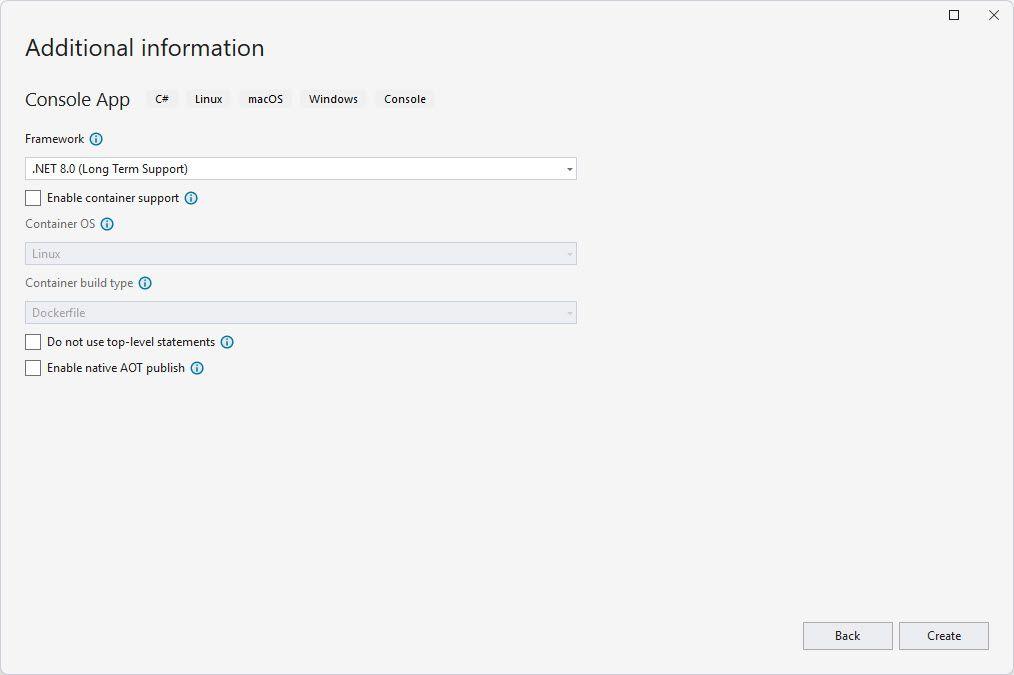Open the Container build type Dockerfile dropdown
Screen dimensions: 1014x675
click(300, 313)
